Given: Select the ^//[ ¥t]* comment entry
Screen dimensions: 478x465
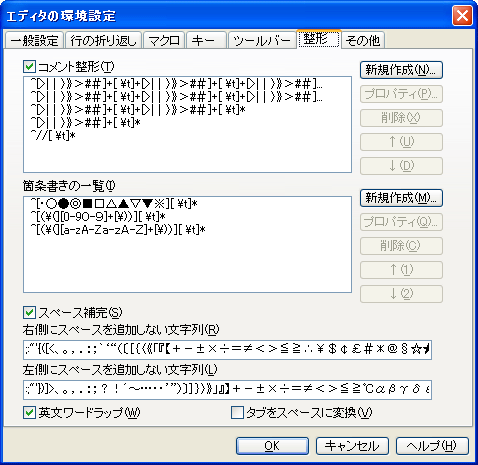Looking at the screenshot, I should tap(53, 136).
